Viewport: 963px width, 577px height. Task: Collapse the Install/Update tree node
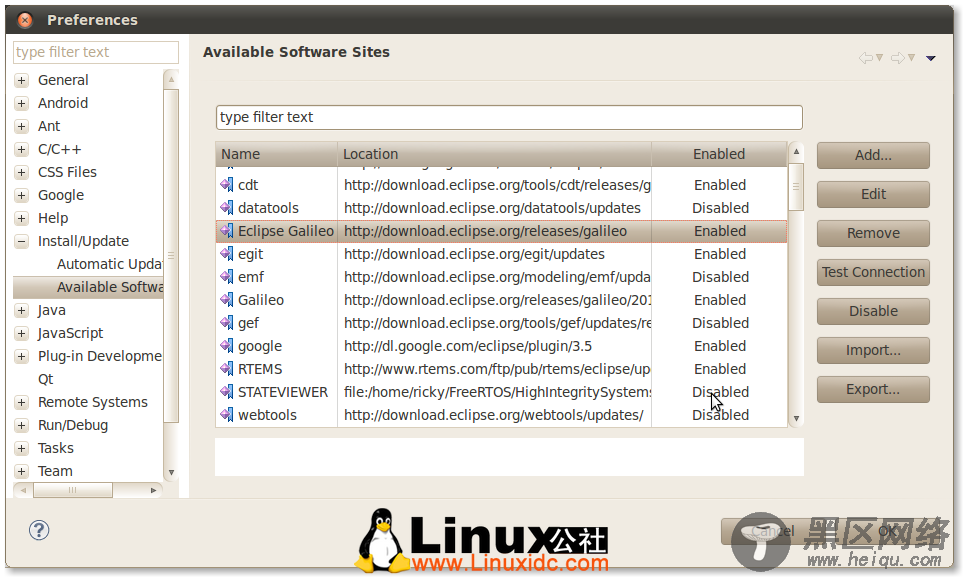click(21, 241)
